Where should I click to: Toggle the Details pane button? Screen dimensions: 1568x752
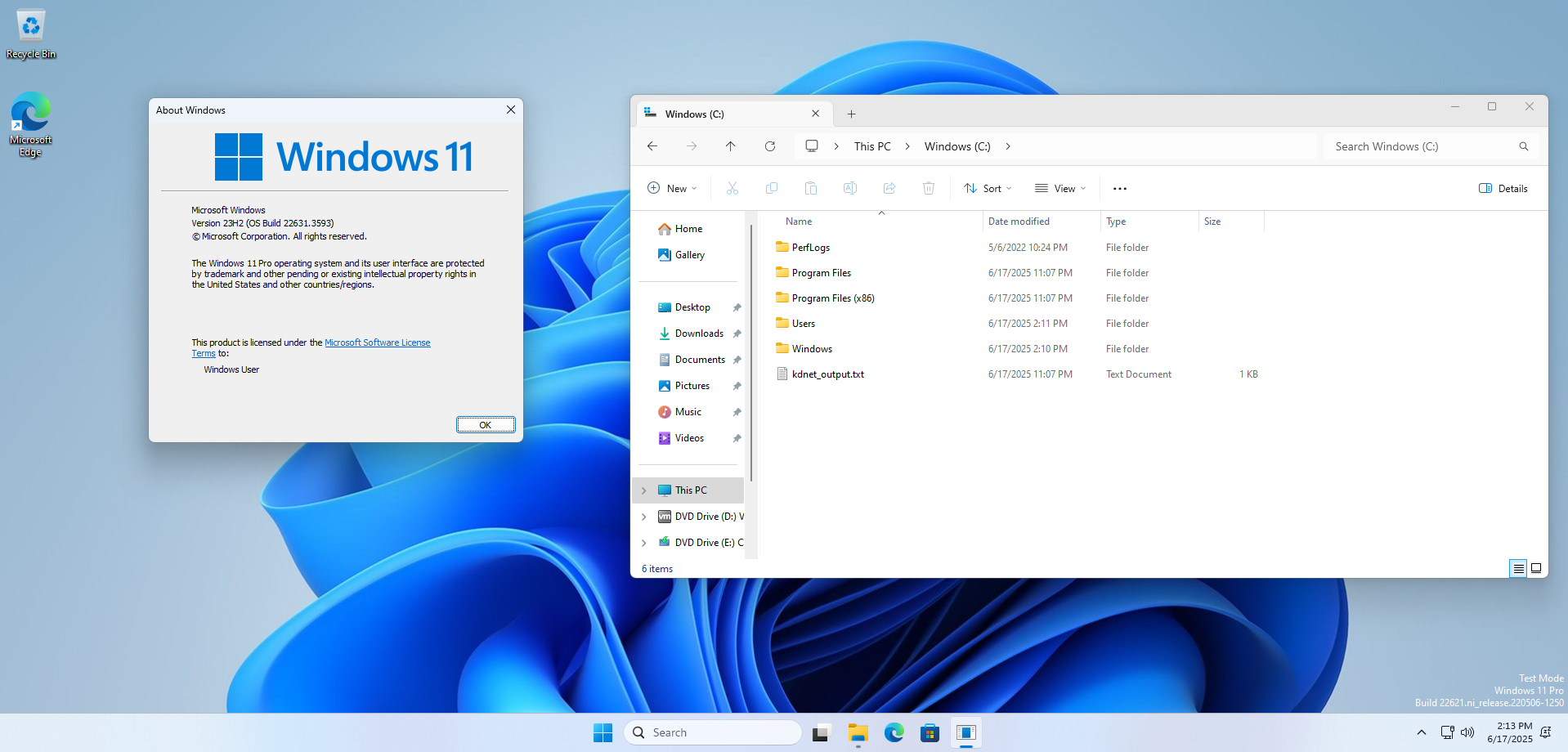pyautogui.click(x=1503, y=188)
